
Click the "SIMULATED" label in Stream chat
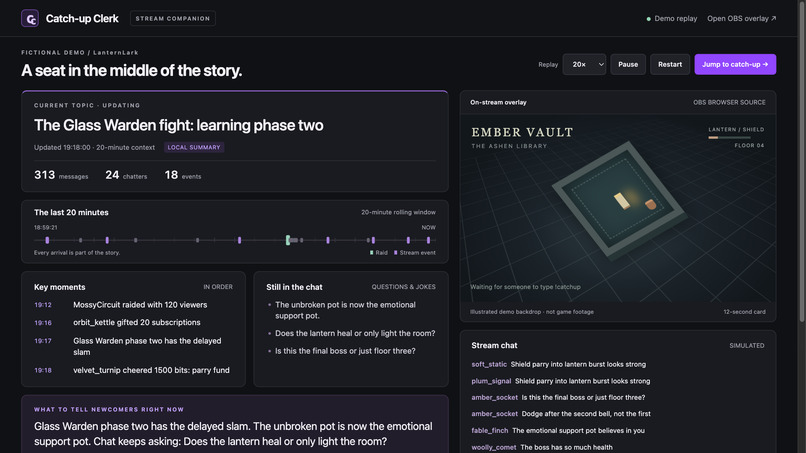[746, 346]
